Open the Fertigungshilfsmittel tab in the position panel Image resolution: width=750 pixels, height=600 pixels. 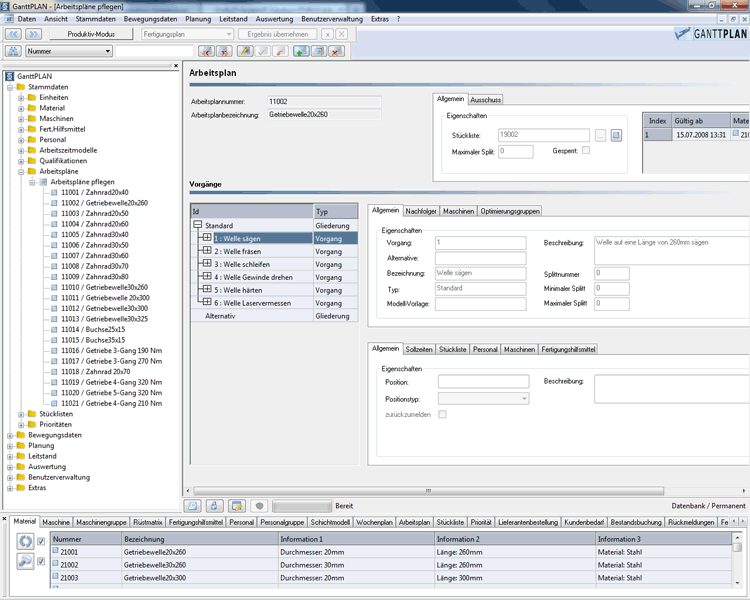pos(568,349)
